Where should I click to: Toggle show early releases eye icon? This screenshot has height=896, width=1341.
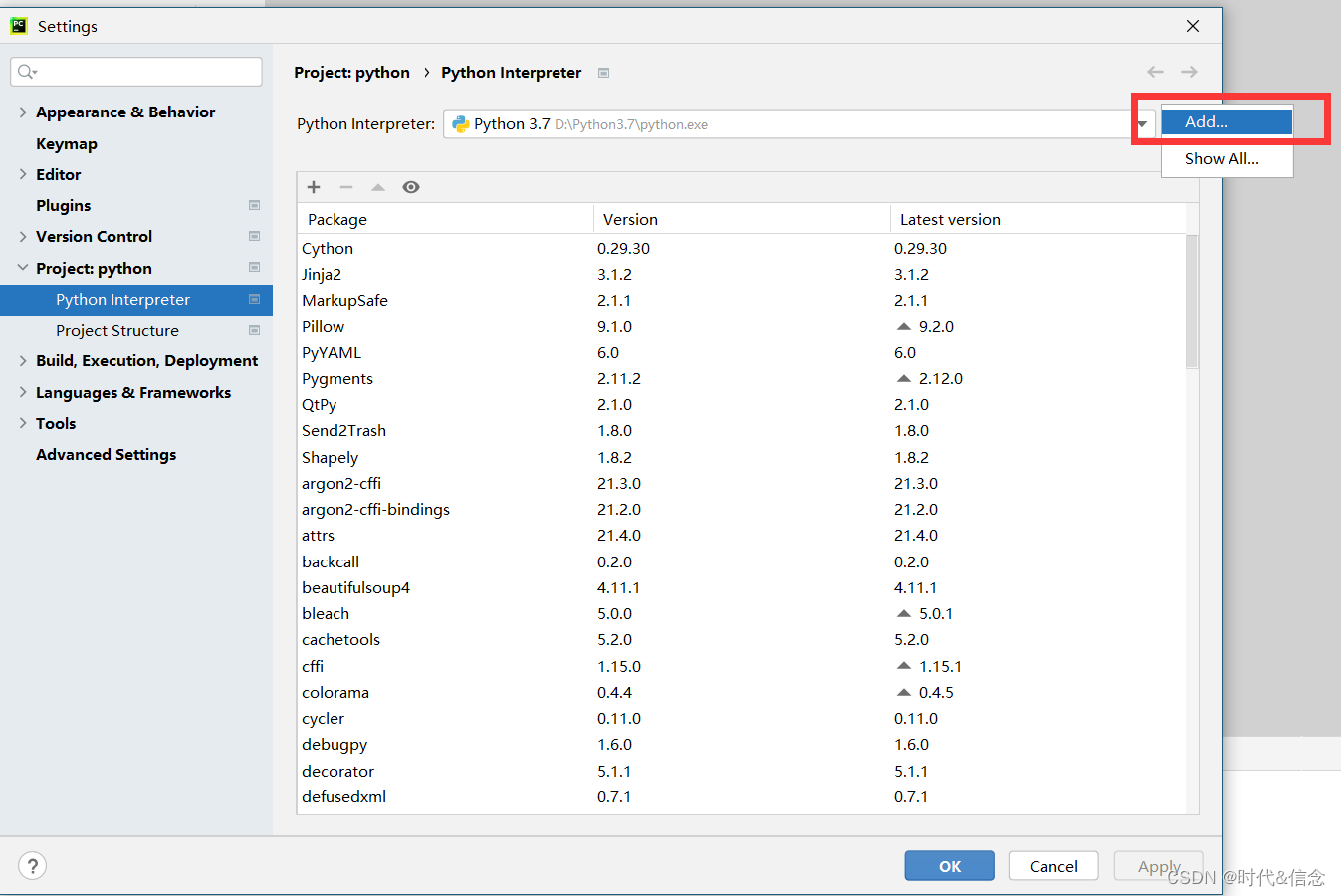(411, 187)
